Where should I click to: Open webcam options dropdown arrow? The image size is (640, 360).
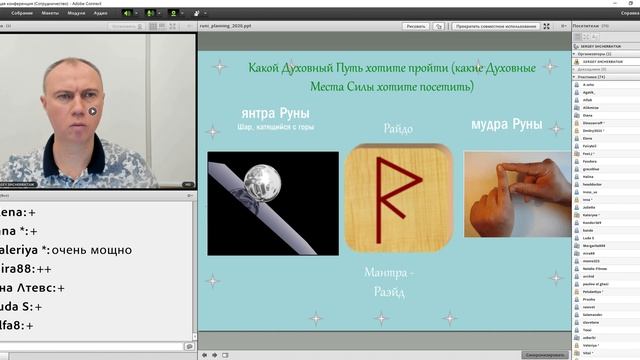[182, 13]
